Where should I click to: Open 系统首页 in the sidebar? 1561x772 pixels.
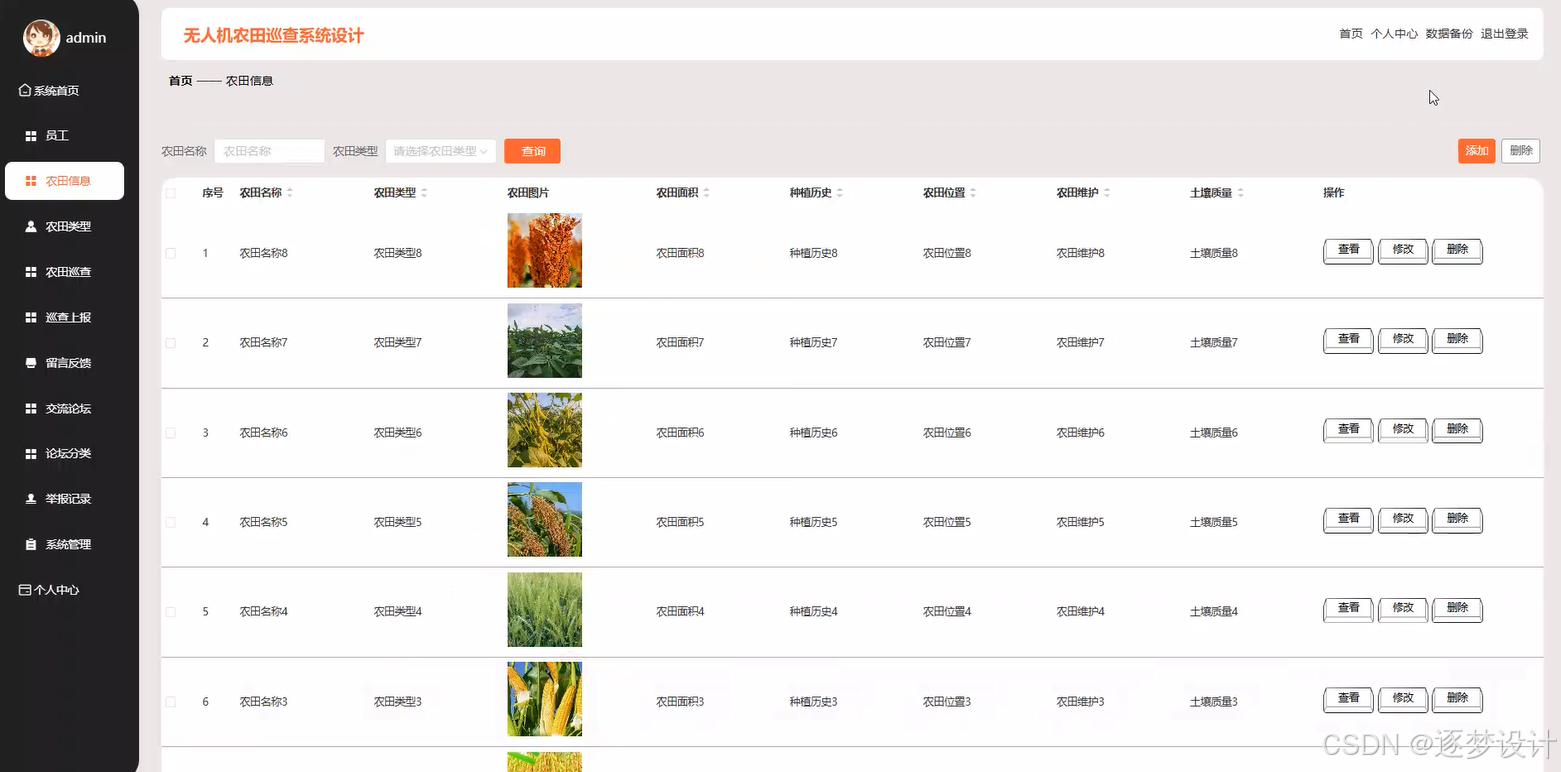tap(56, 91)
